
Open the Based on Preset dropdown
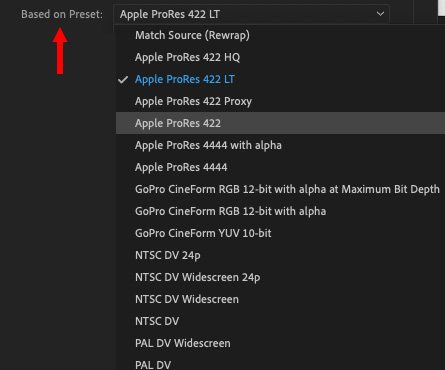251,14
